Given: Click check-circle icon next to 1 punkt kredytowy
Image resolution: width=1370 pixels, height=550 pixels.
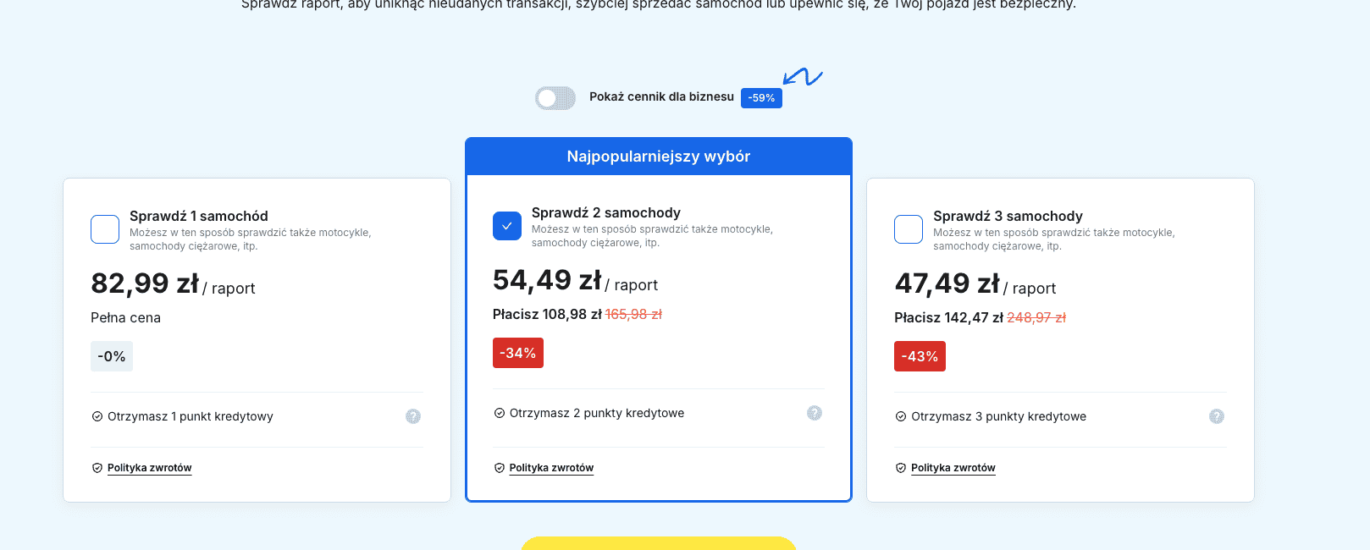Looking at the screenshot, I should click(x=97, y=416).
